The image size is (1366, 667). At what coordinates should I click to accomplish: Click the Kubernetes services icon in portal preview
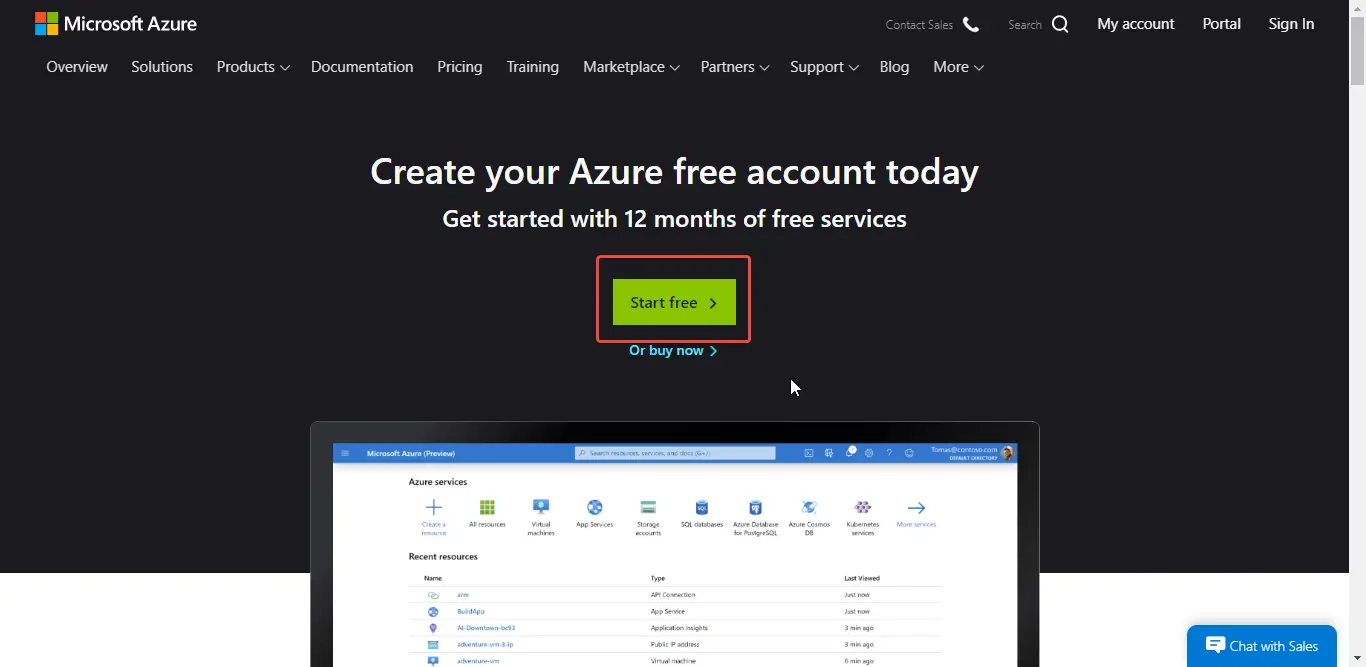click(x=863, y=507)
